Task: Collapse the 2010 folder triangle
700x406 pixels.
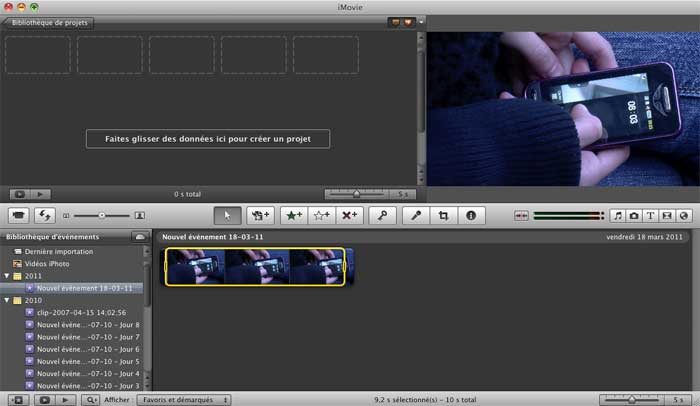Action: coord(7,300)
